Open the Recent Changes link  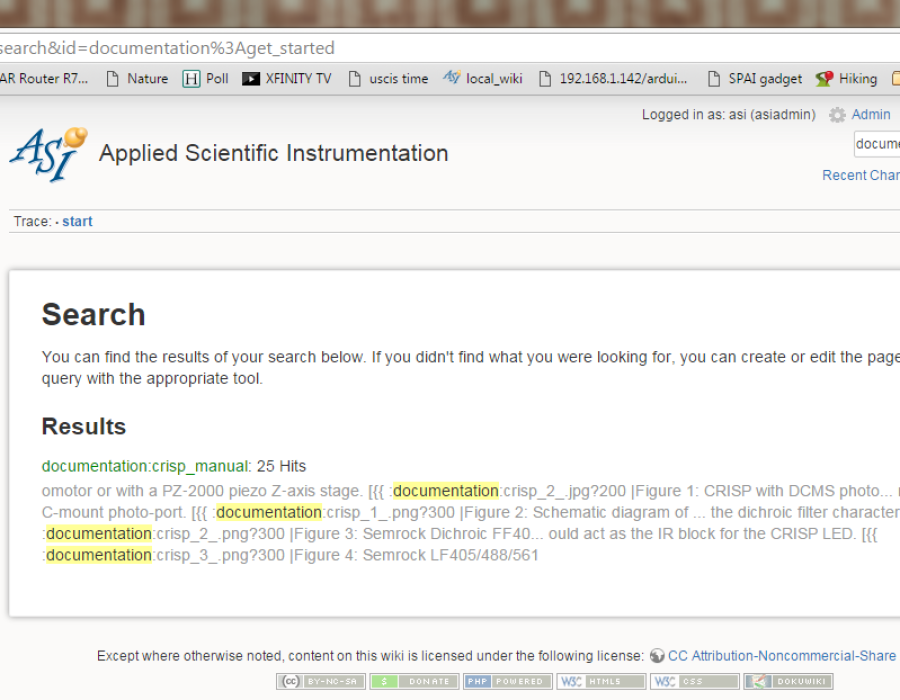point(861,175)
